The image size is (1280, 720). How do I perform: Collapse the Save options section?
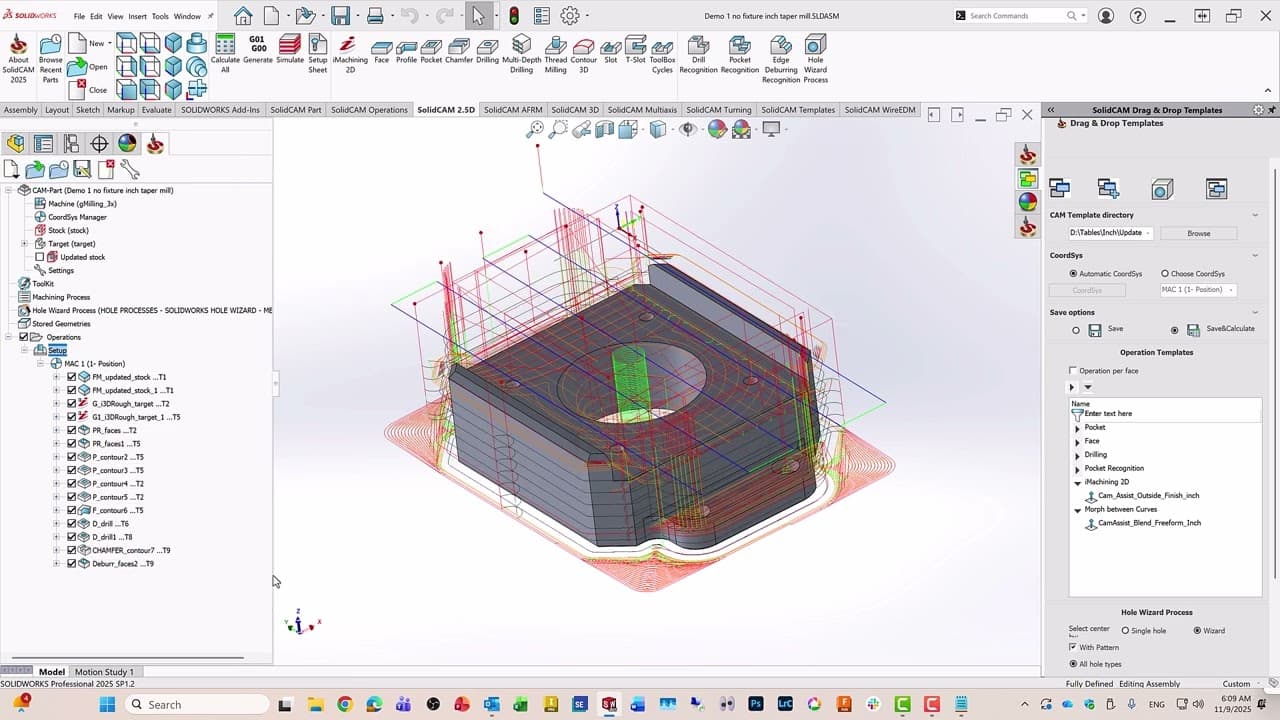1255,312
